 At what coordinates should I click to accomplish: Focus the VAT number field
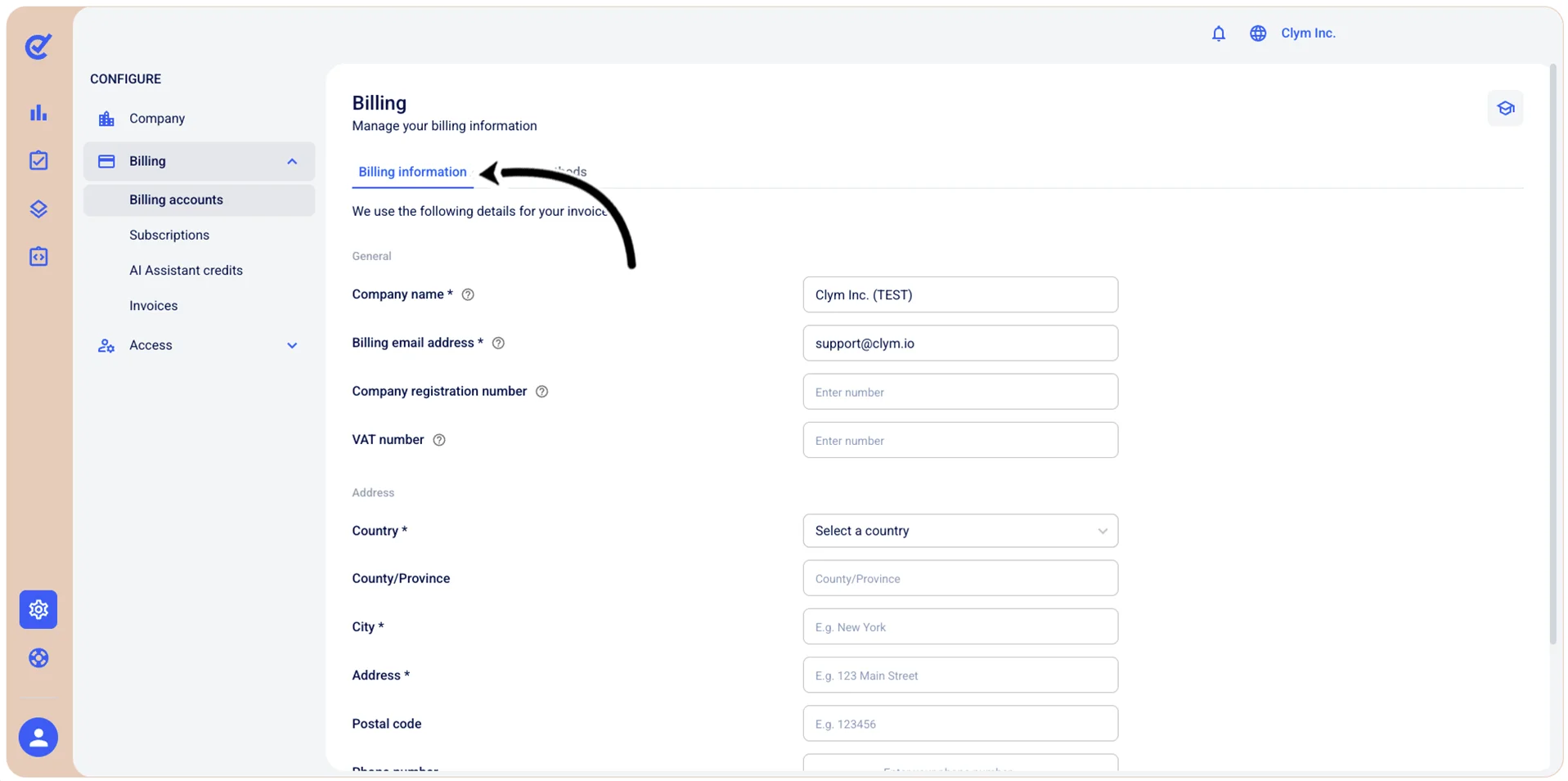tap(960, 440)
